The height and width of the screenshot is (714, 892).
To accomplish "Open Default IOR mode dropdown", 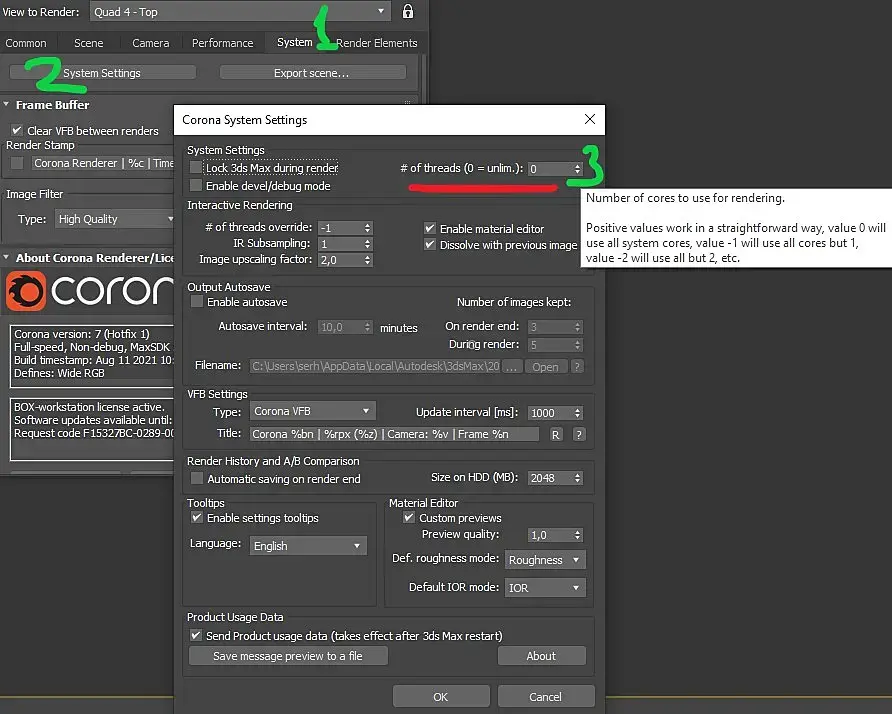I will 544,588.
